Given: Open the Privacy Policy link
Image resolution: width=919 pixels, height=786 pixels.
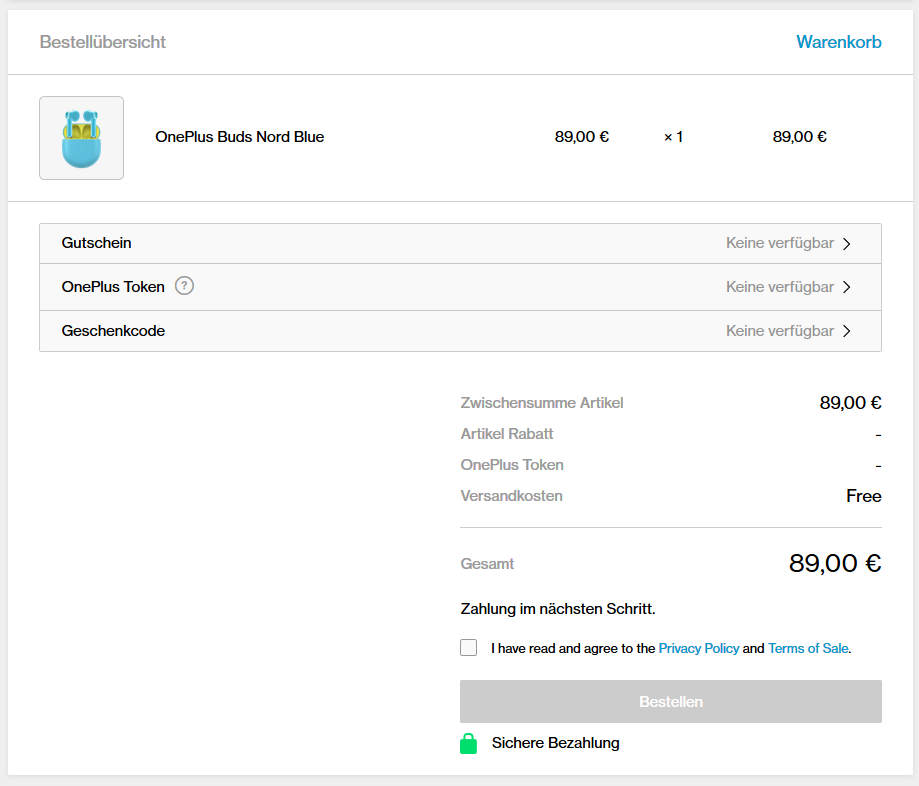Looking at the screenshot, I should 699,648.
